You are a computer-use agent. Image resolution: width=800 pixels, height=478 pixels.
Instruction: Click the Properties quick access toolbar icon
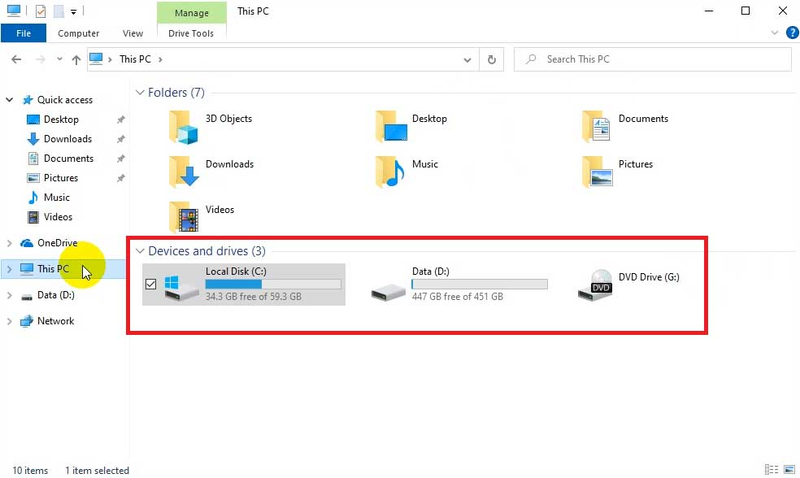click(x=40, y=11)
